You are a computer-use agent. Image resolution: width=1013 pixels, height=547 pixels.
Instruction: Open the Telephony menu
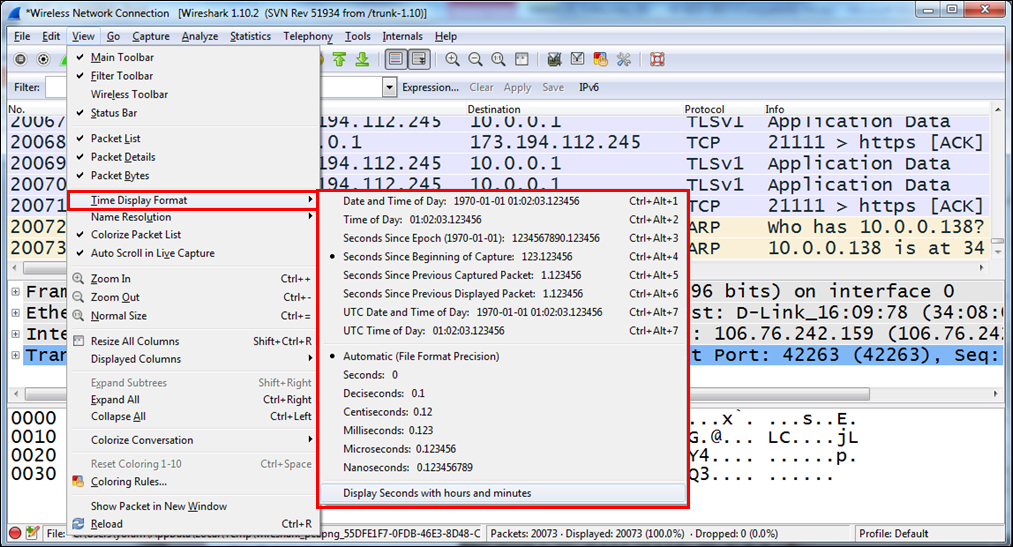pyautogui.click(x=308, y=36)
